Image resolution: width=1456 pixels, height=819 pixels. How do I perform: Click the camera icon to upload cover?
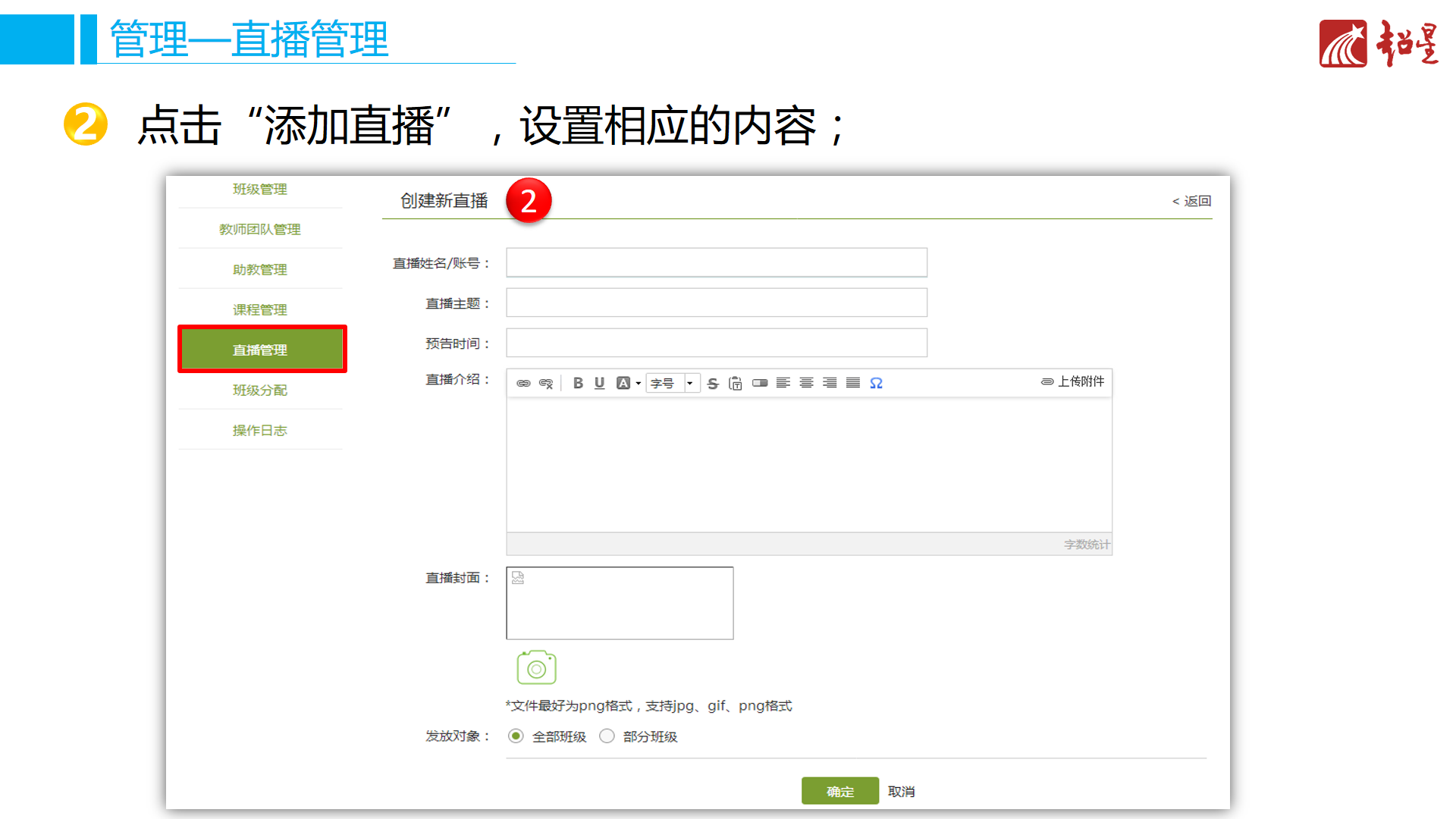pyautogui.click(x=537, y=667)
